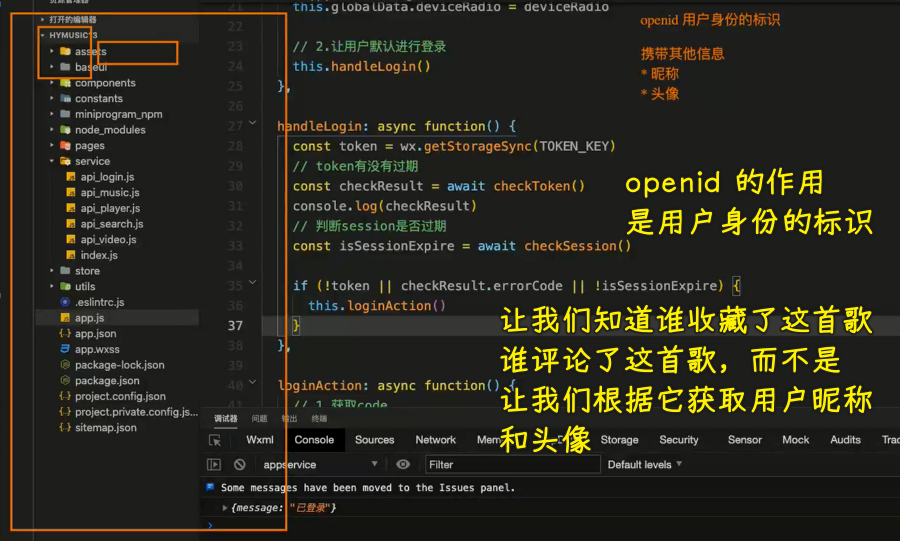Toggle live expression eye icon
The width and height of the screenshot is (900, 541).
coord(403,464)
